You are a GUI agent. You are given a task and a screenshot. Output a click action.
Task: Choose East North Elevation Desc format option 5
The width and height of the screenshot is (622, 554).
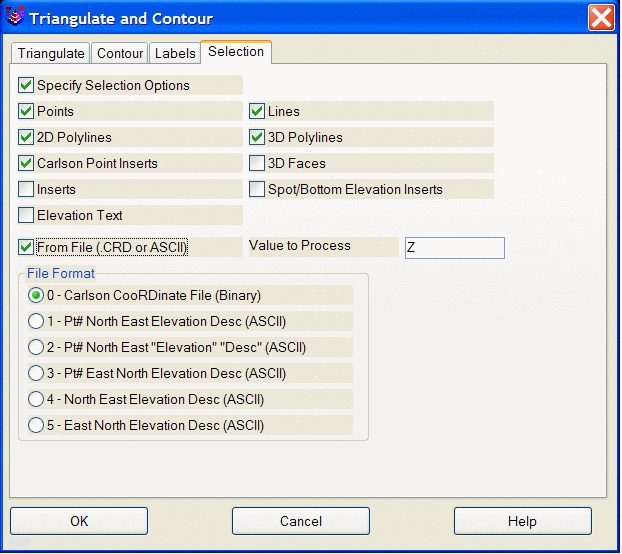click(36, 426)
